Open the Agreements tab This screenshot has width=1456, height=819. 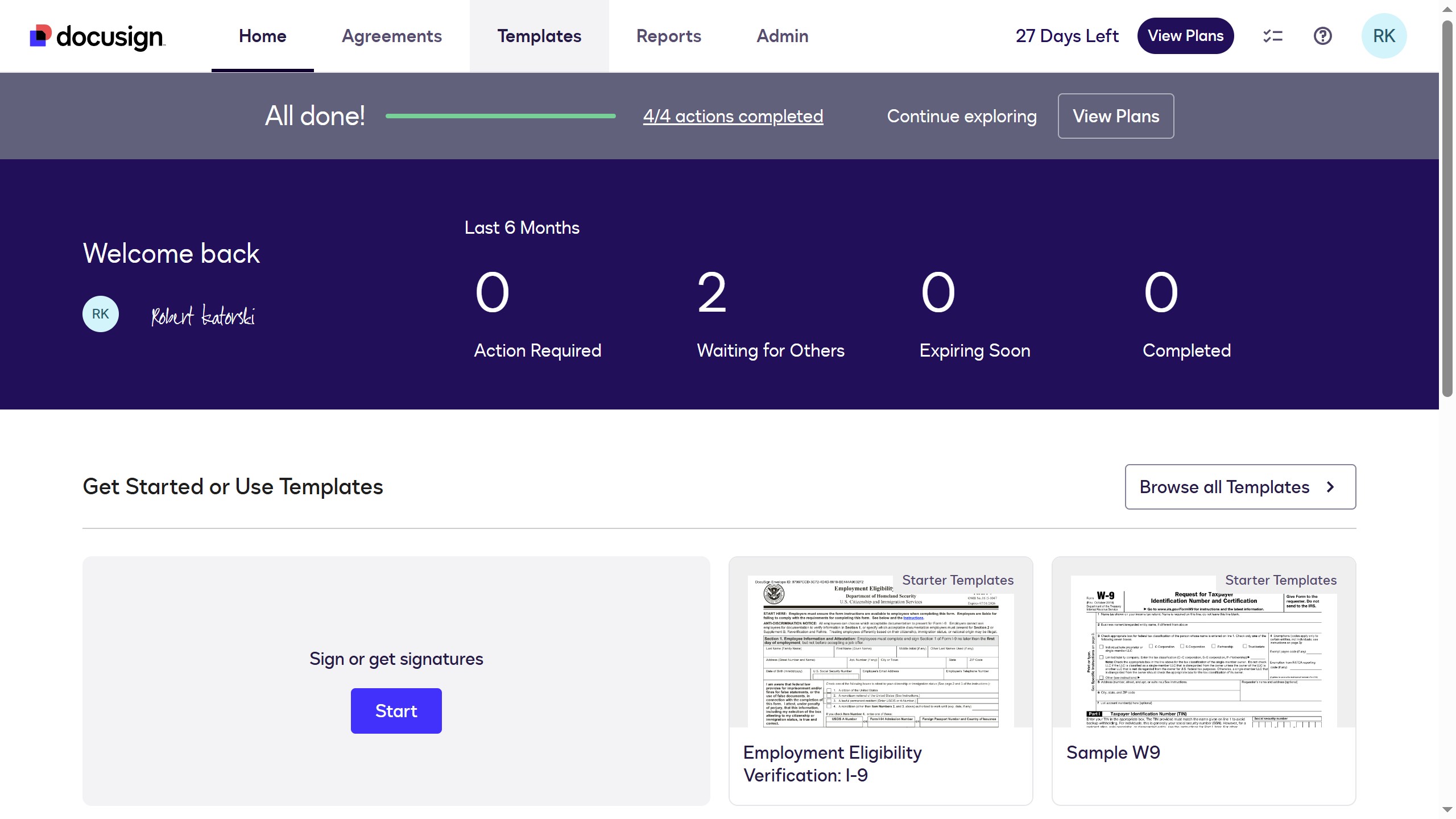(392, 36)
